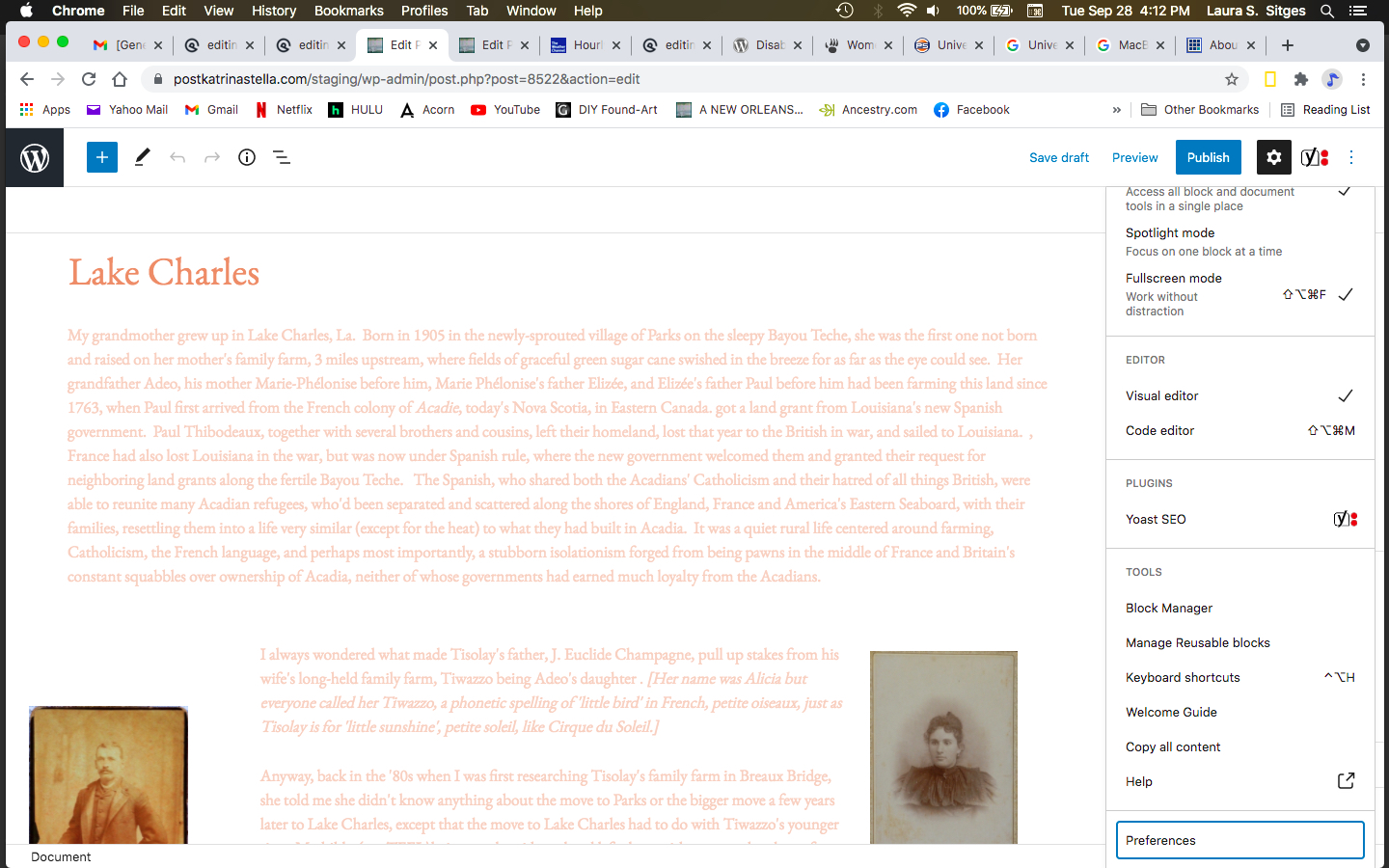Screen dimensions: 1389x868
Task: Open the Apps shortcut in bookmarks bar
Action: pyautogui.click(x=45, y=110)
